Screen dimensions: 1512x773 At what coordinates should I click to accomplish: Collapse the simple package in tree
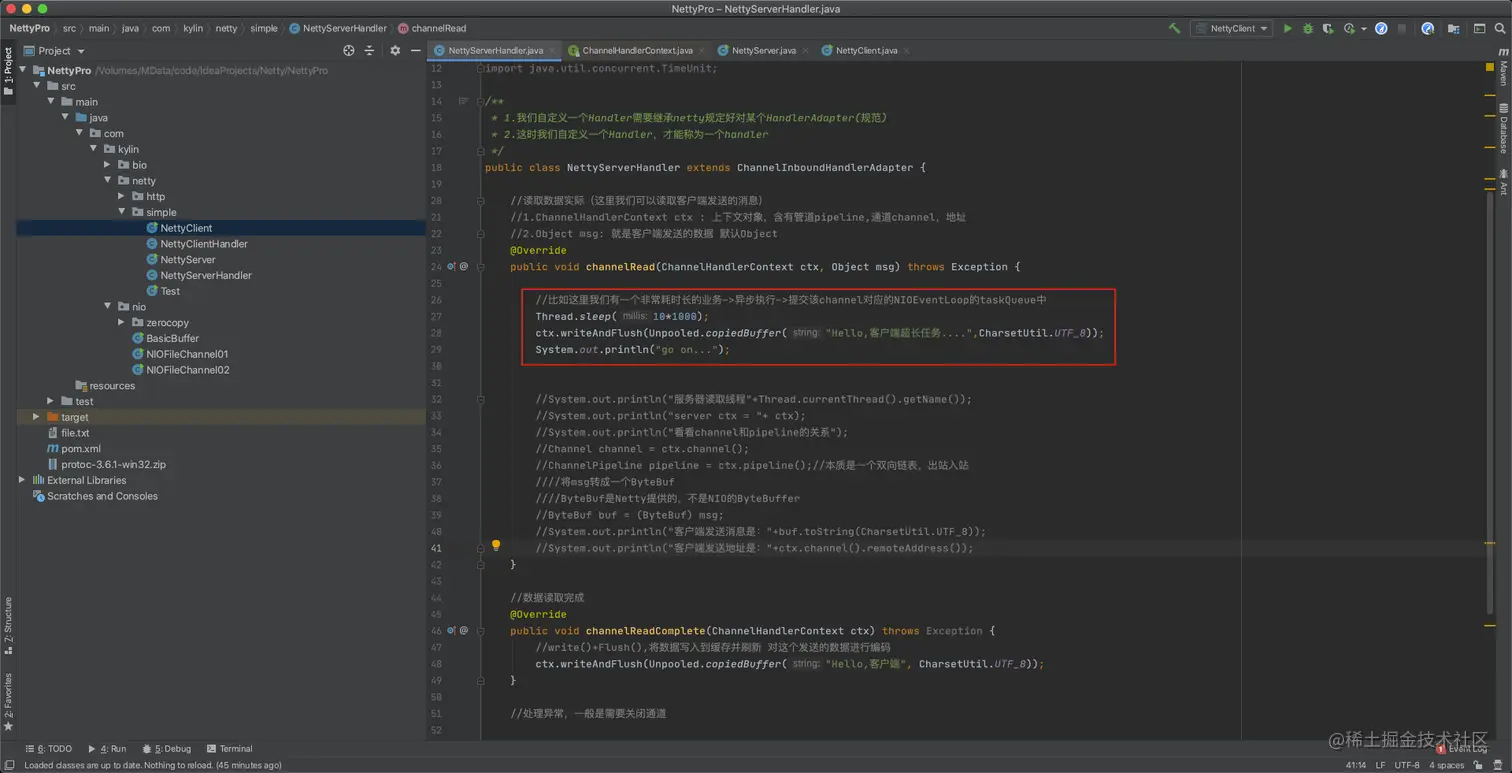click(x=122, y=212)
